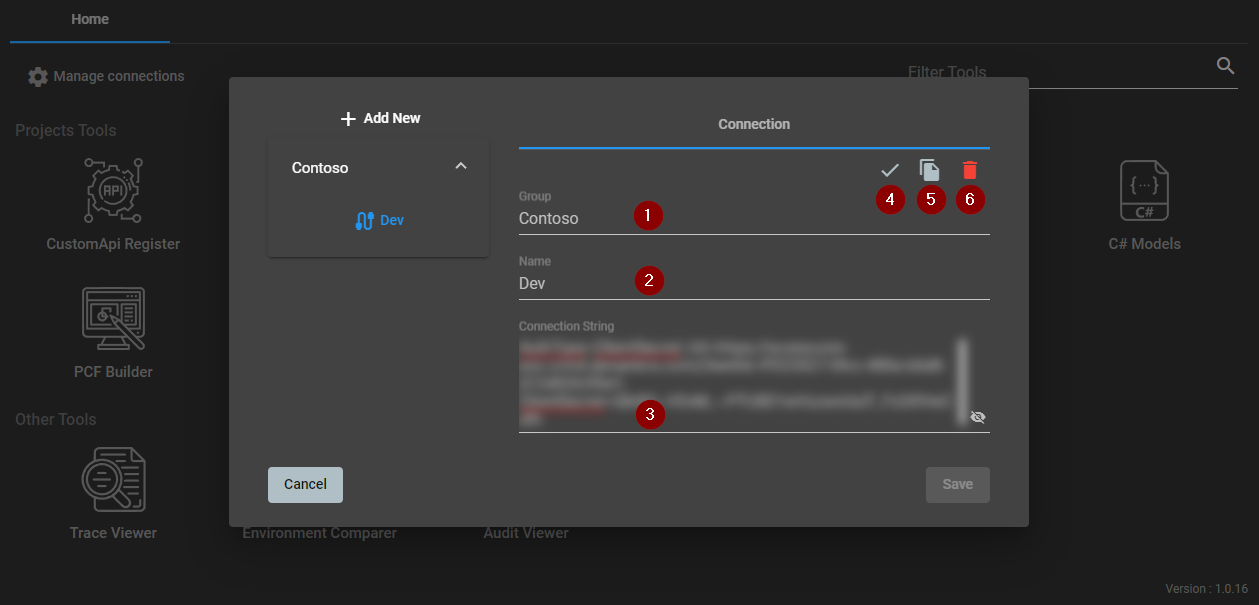
Task: Switch to the Home tab
Action: [x=90, y=20]
